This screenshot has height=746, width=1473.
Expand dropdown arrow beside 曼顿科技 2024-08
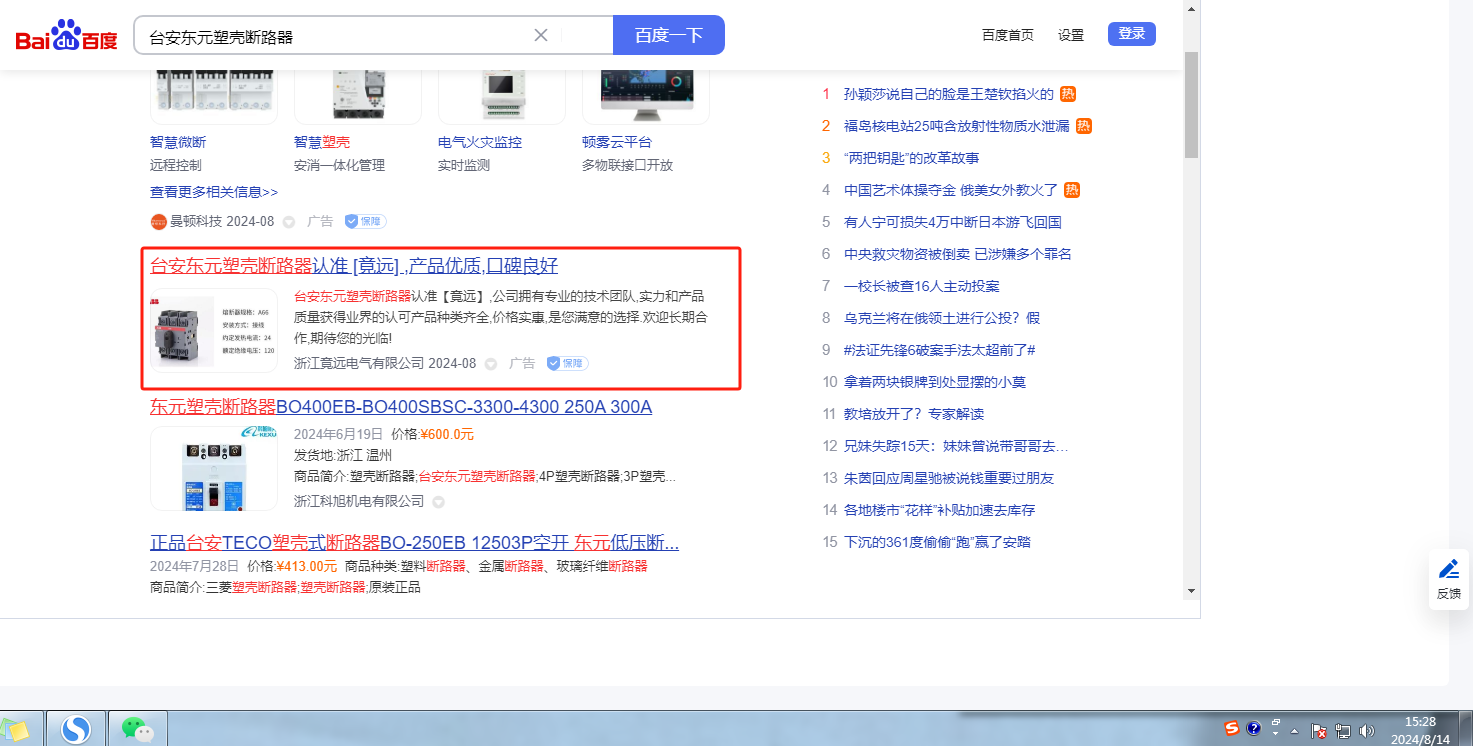click(289, 222)
